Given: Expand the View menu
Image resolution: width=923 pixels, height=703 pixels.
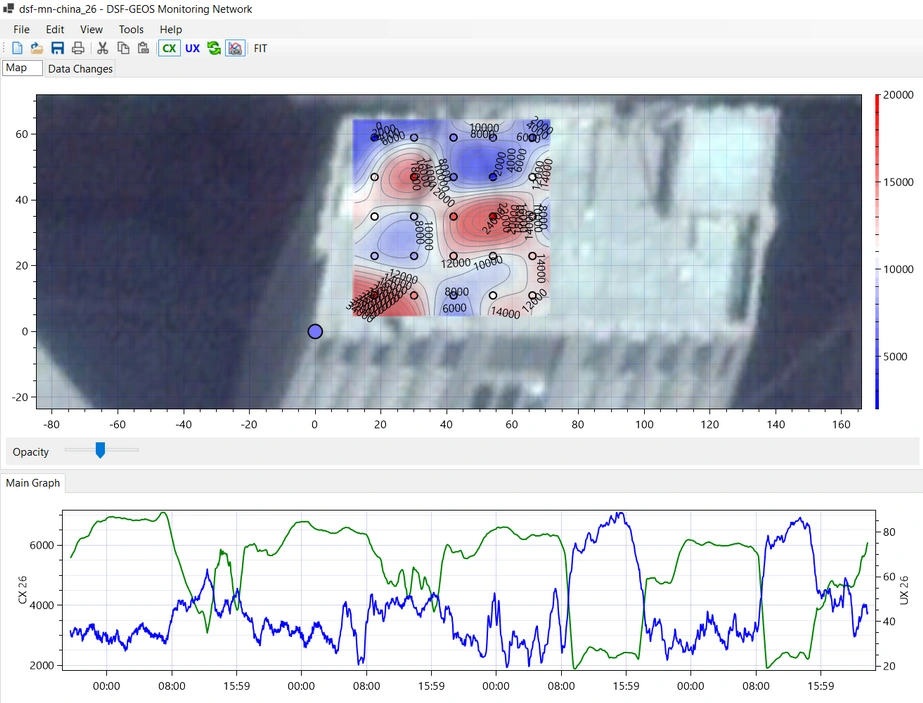Looking at the screenshot, I should pos(91,30).
